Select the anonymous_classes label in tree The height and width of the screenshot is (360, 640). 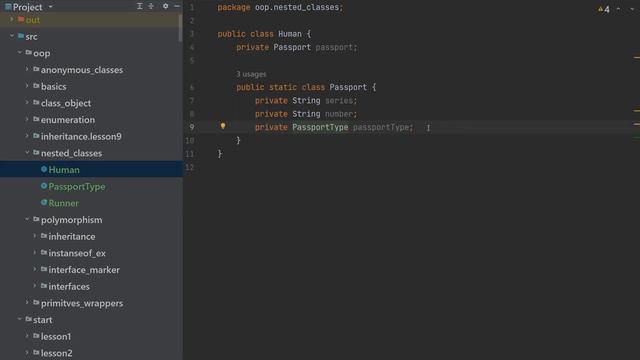pos(82,70)
